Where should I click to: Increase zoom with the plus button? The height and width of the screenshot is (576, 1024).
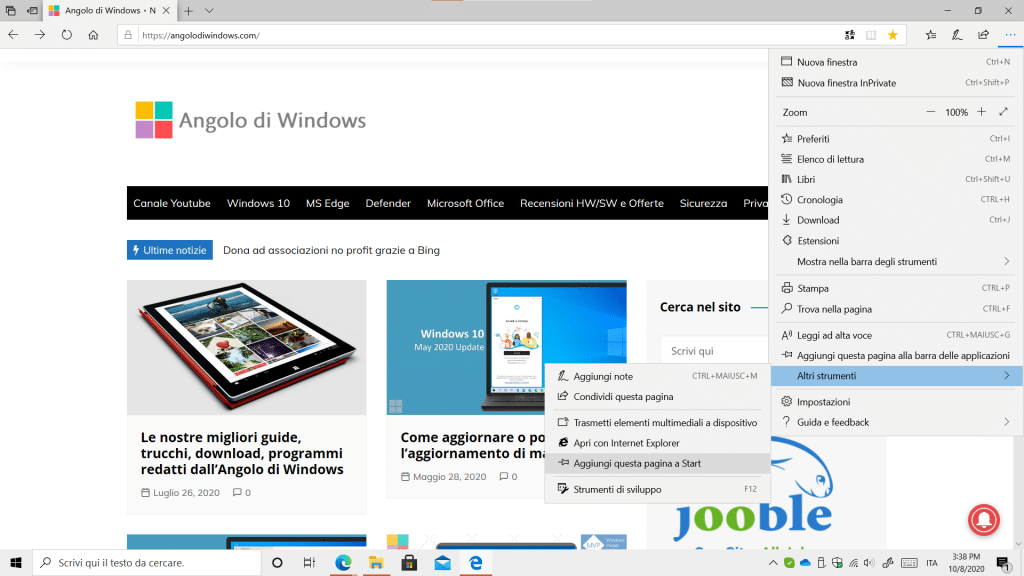coord(981,112)
